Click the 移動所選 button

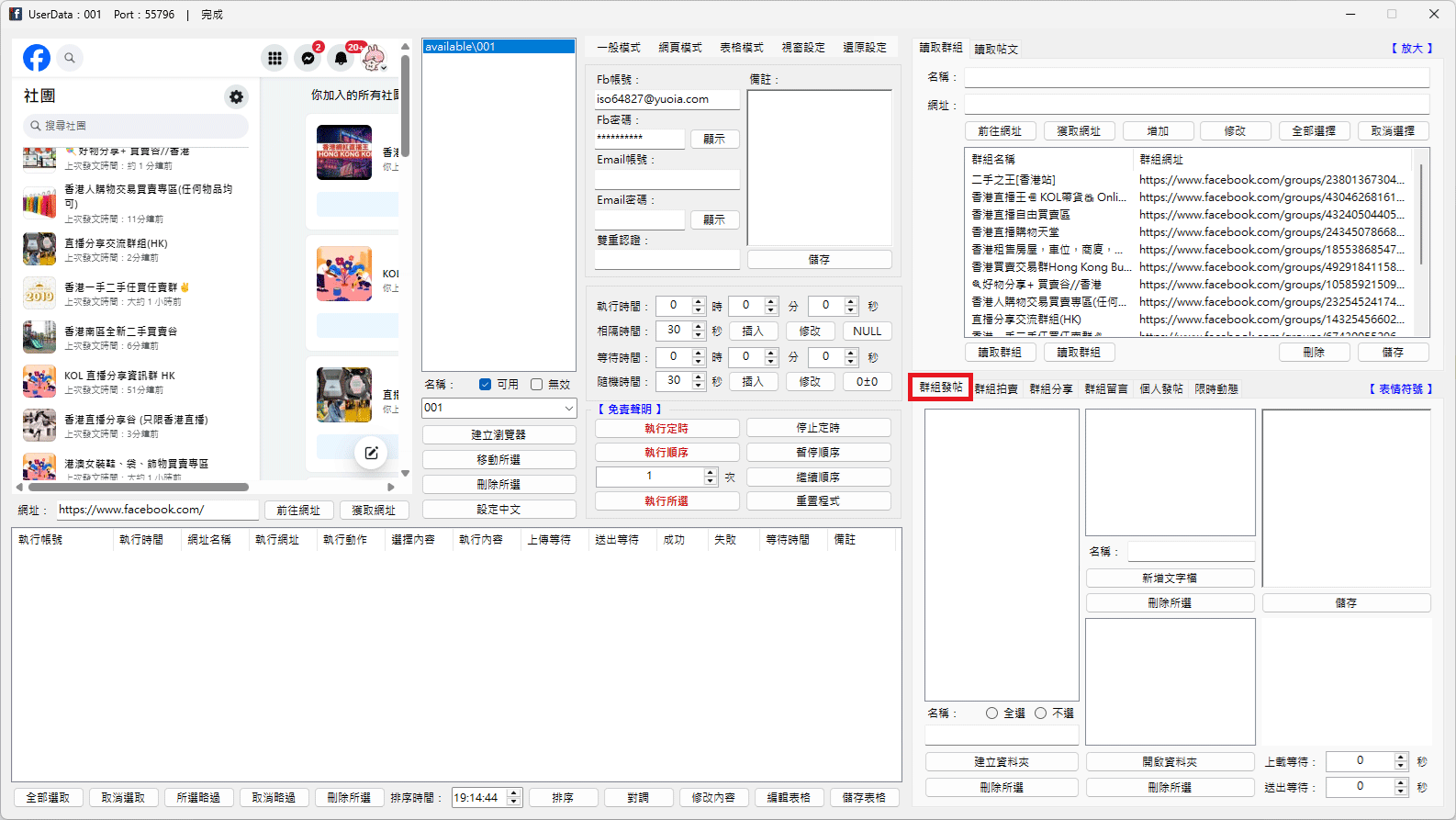pos(498,459)
